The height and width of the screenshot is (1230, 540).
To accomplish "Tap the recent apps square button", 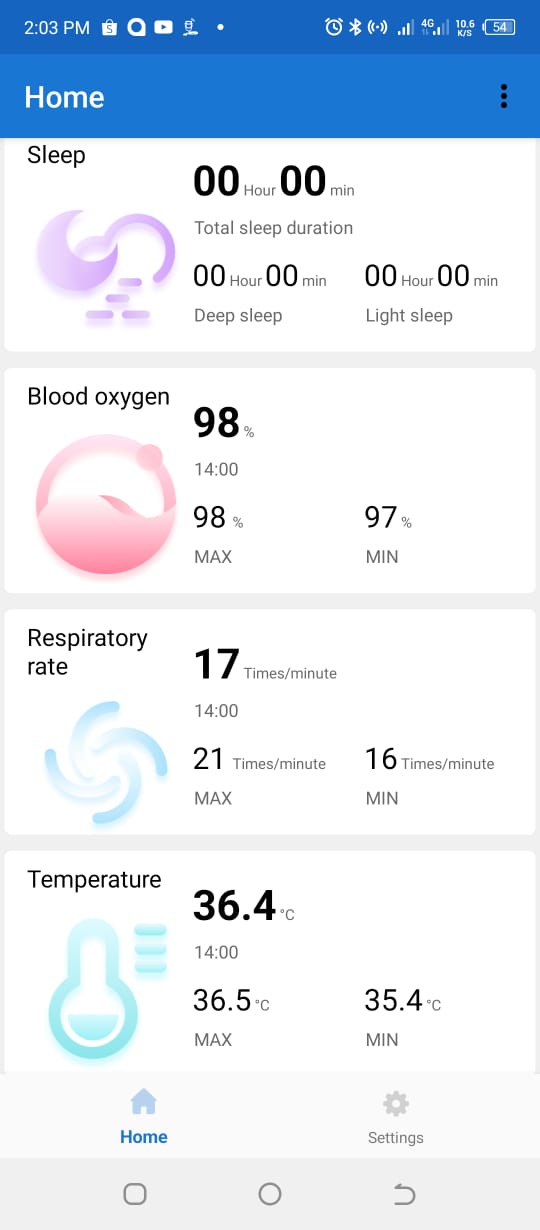I will click(x=135, y=1193).
